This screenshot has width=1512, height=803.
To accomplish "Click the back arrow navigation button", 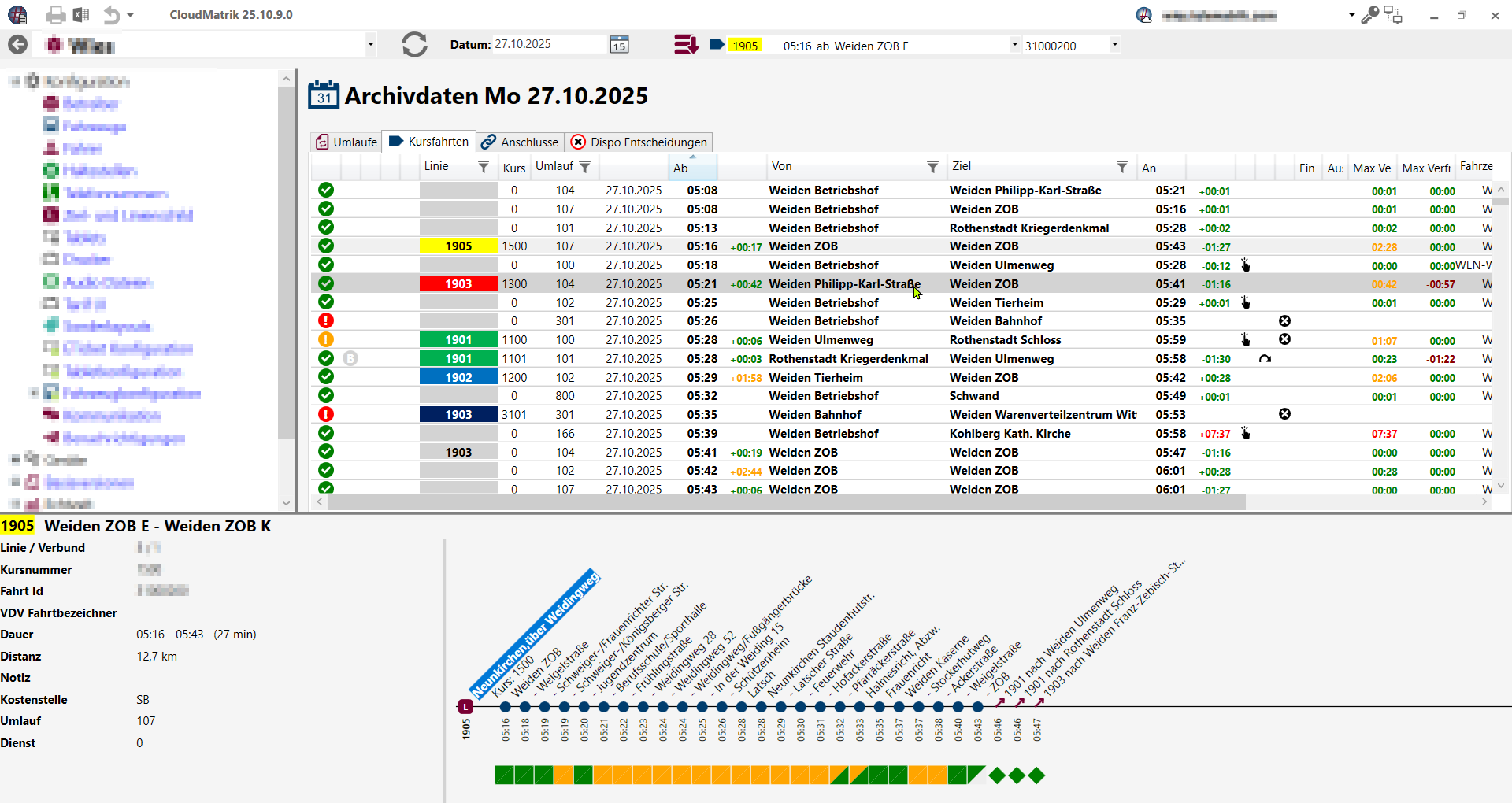I will pos(17,45).
